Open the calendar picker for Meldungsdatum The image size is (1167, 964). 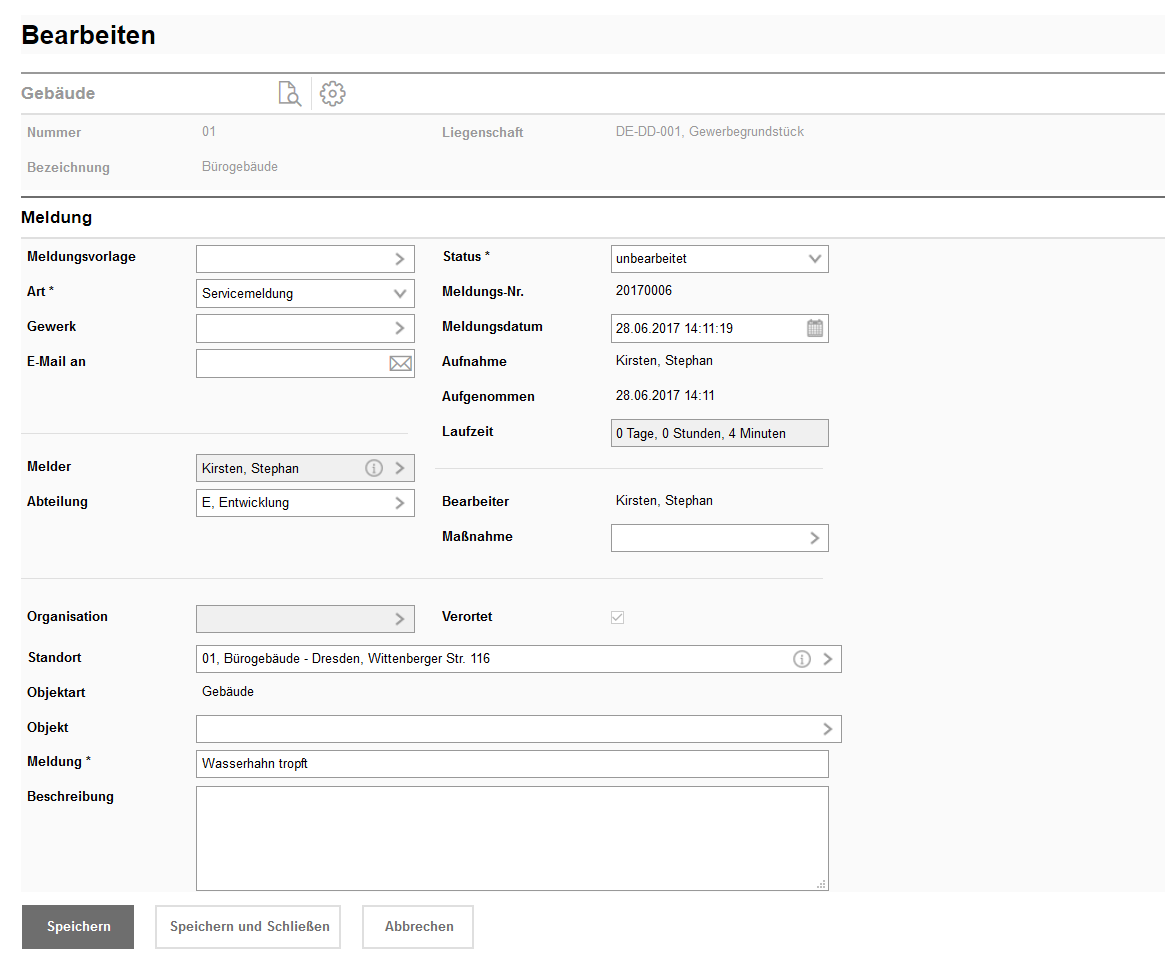coord(815,328)
